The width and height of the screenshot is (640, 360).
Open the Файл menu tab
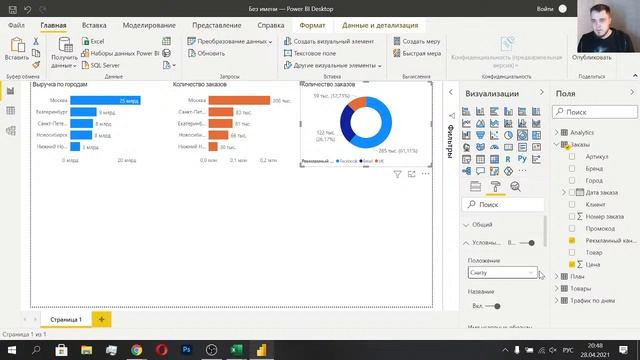click(x=16, y=25)
